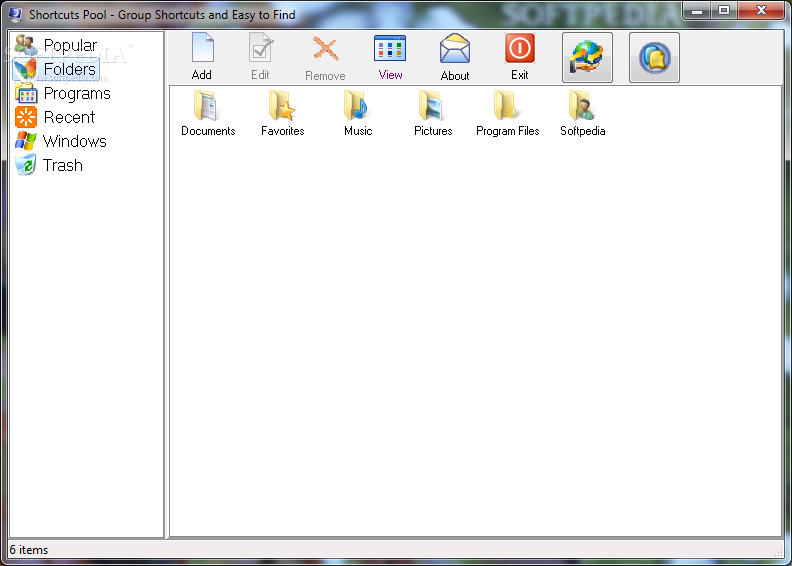The image size is (792, 566).
Task: Click the '6 items' status bar text
Action: 29,550
